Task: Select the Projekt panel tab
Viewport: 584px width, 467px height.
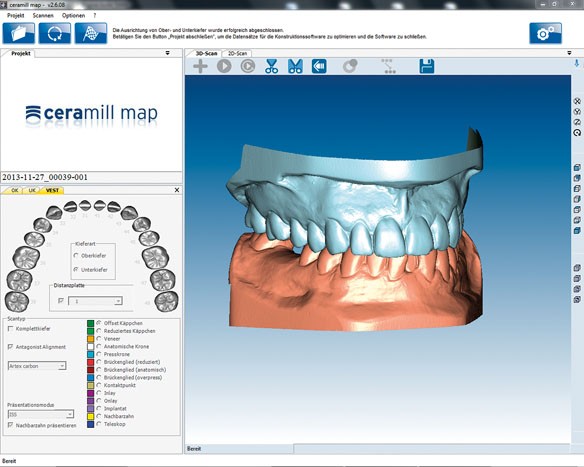Action: pos(20,53)
